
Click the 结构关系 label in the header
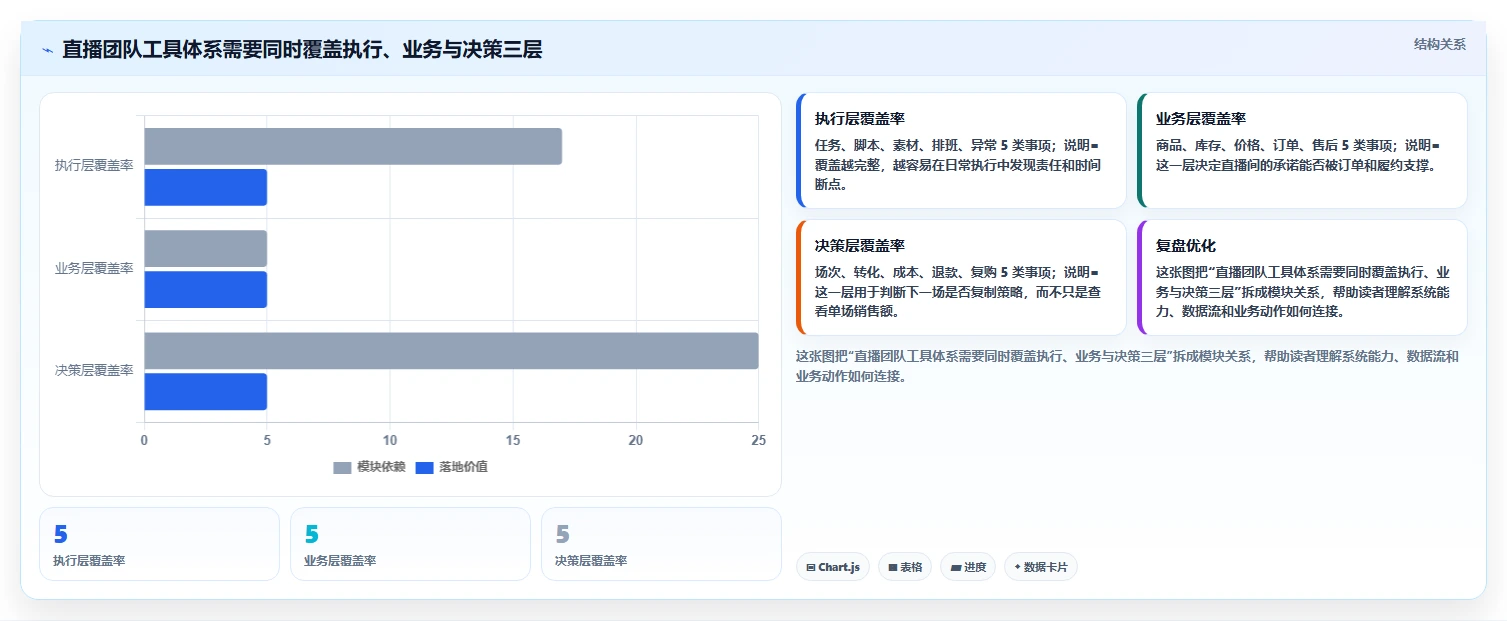(1439, 44)
